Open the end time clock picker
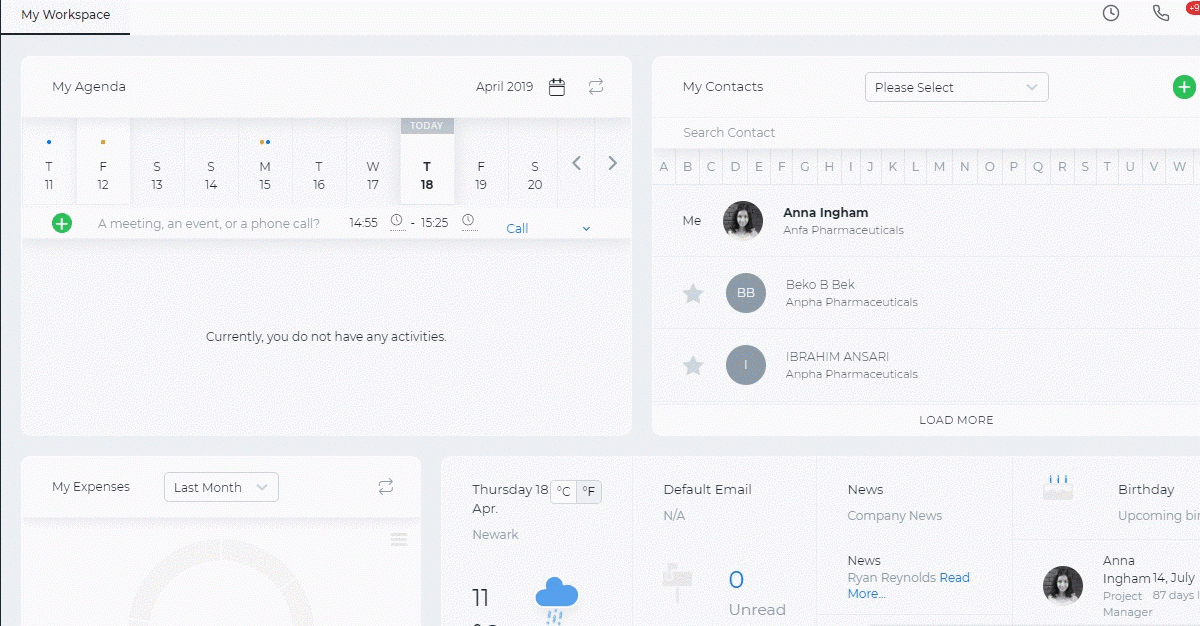Screen dimensions: 1200x626 point(468,221)
